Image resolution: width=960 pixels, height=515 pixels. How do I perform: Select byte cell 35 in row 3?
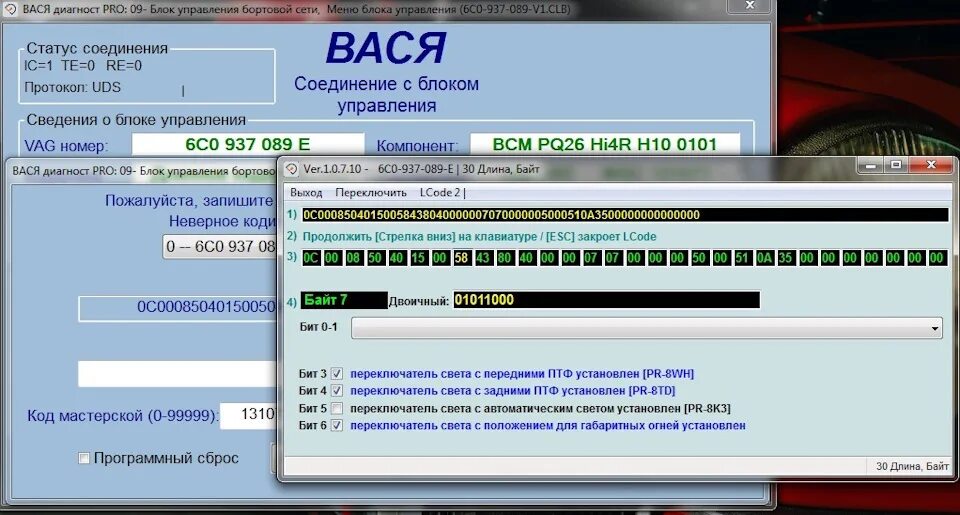click(x=786, y=258)
